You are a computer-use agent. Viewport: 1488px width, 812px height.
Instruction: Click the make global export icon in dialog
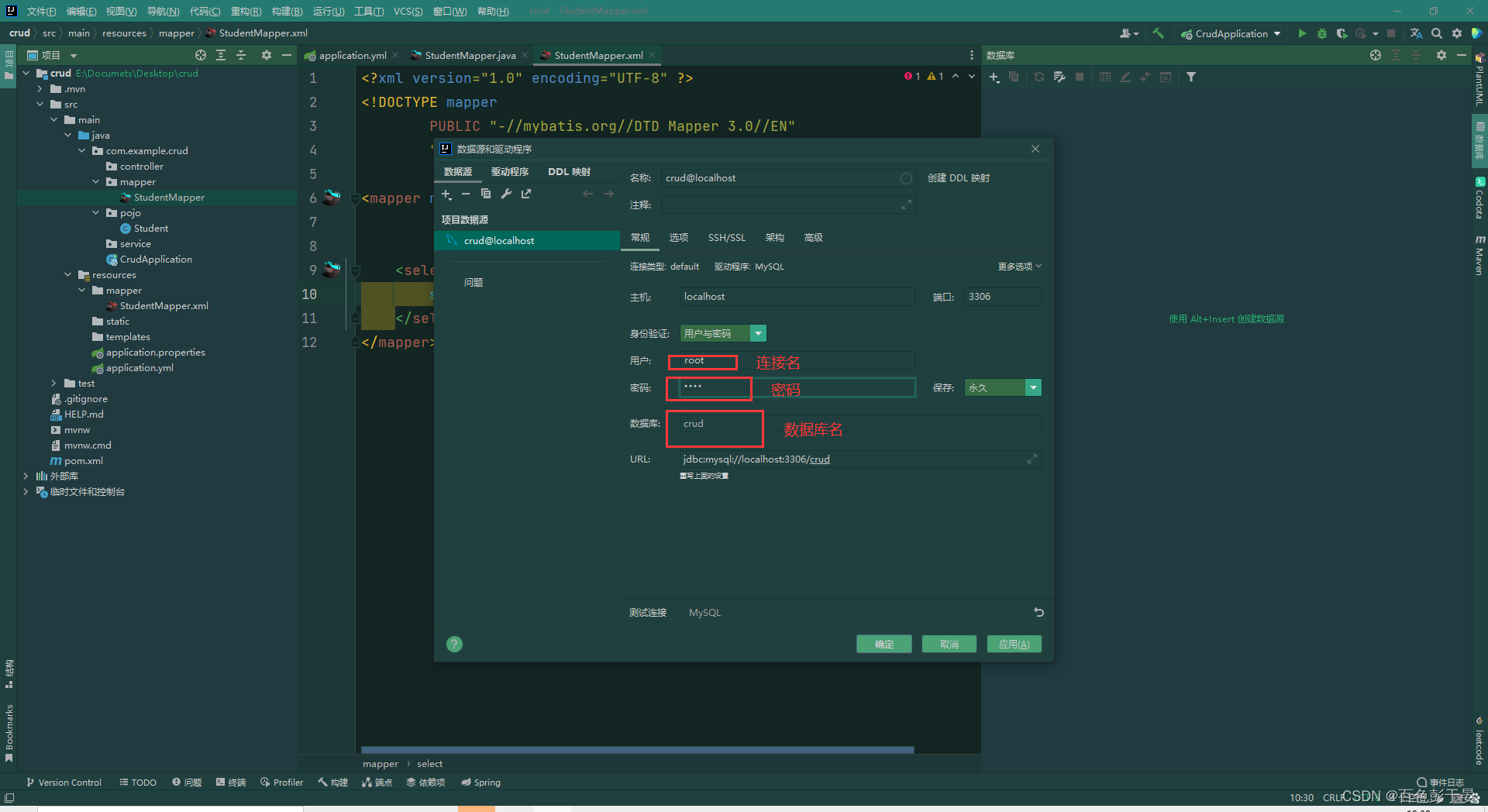pos(526,194)
